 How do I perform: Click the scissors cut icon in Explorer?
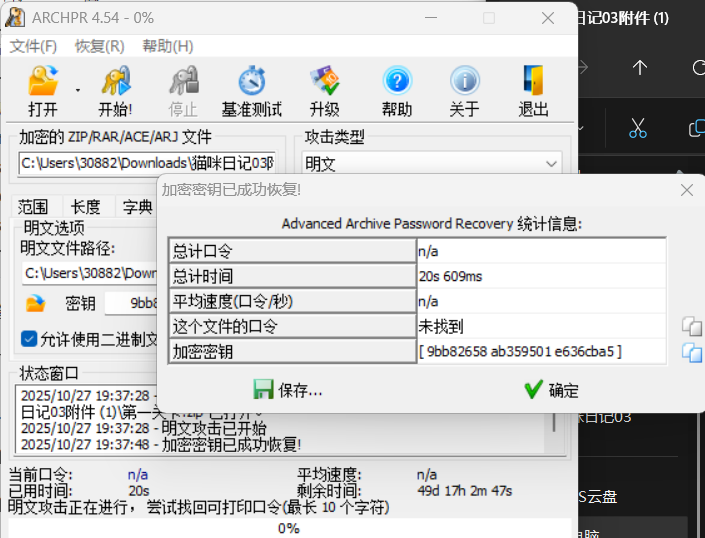pos(638,128)
